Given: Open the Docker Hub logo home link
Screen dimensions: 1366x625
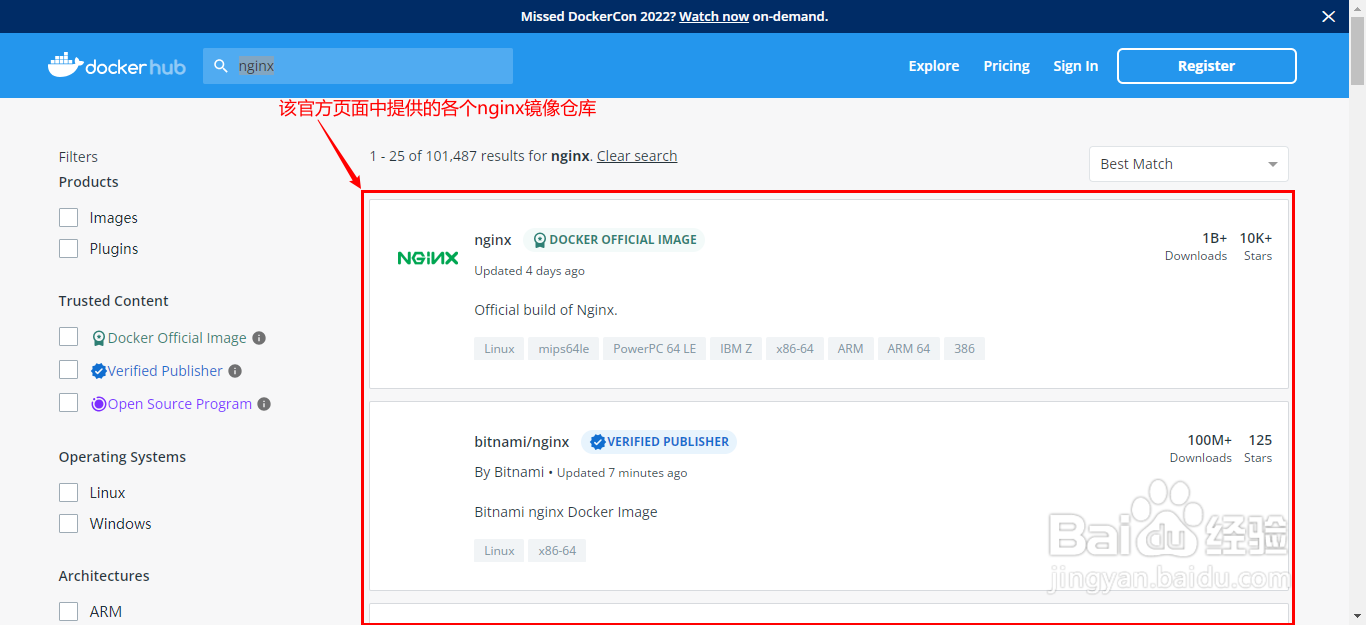Looking at the screenshot, I should click(x=117, y=66).
